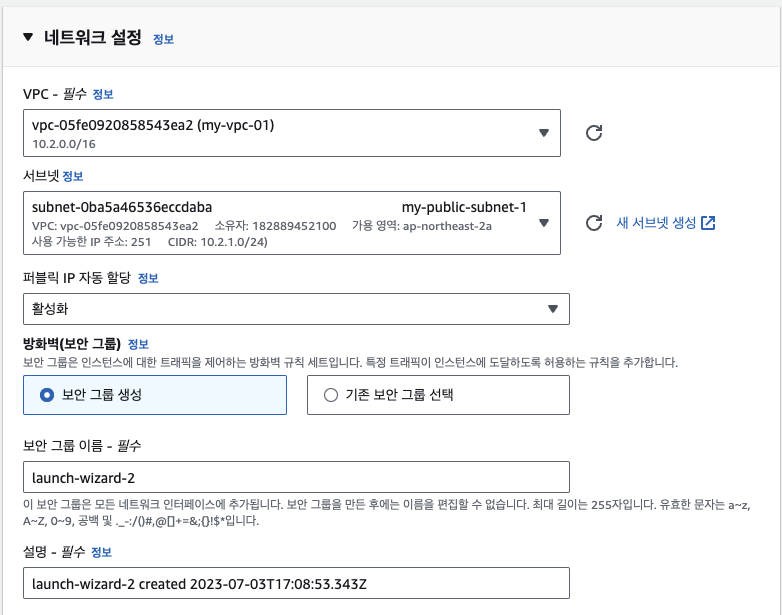Screen dimensions: 782x615
Task: Open 정보 link beside 설명 label
Action: (101, 552)
